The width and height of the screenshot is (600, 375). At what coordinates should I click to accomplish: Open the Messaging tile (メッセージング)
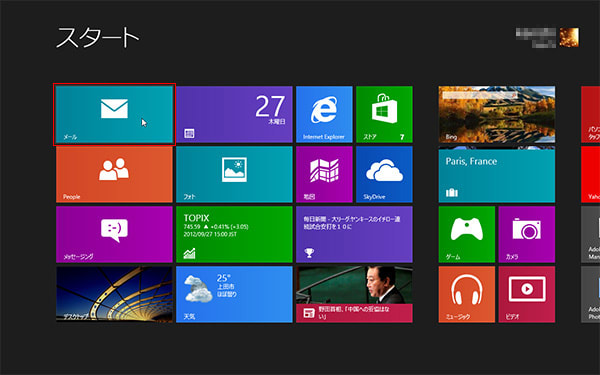click(114, 235)
